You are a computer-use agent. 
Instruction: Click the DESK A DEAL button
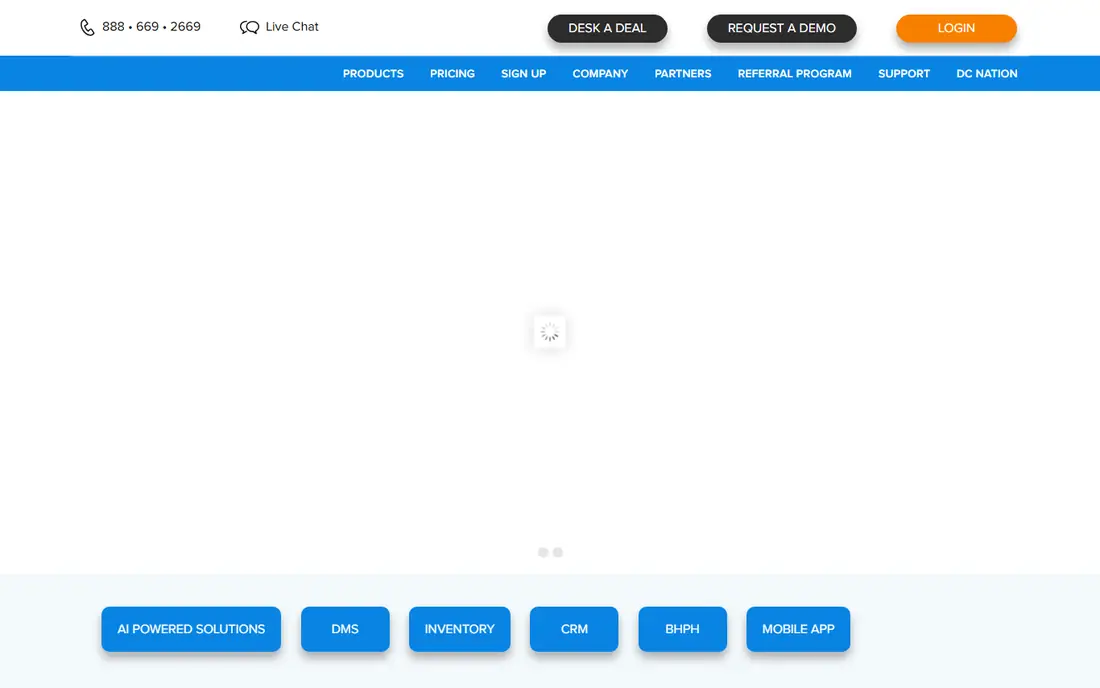pos(607,28)
